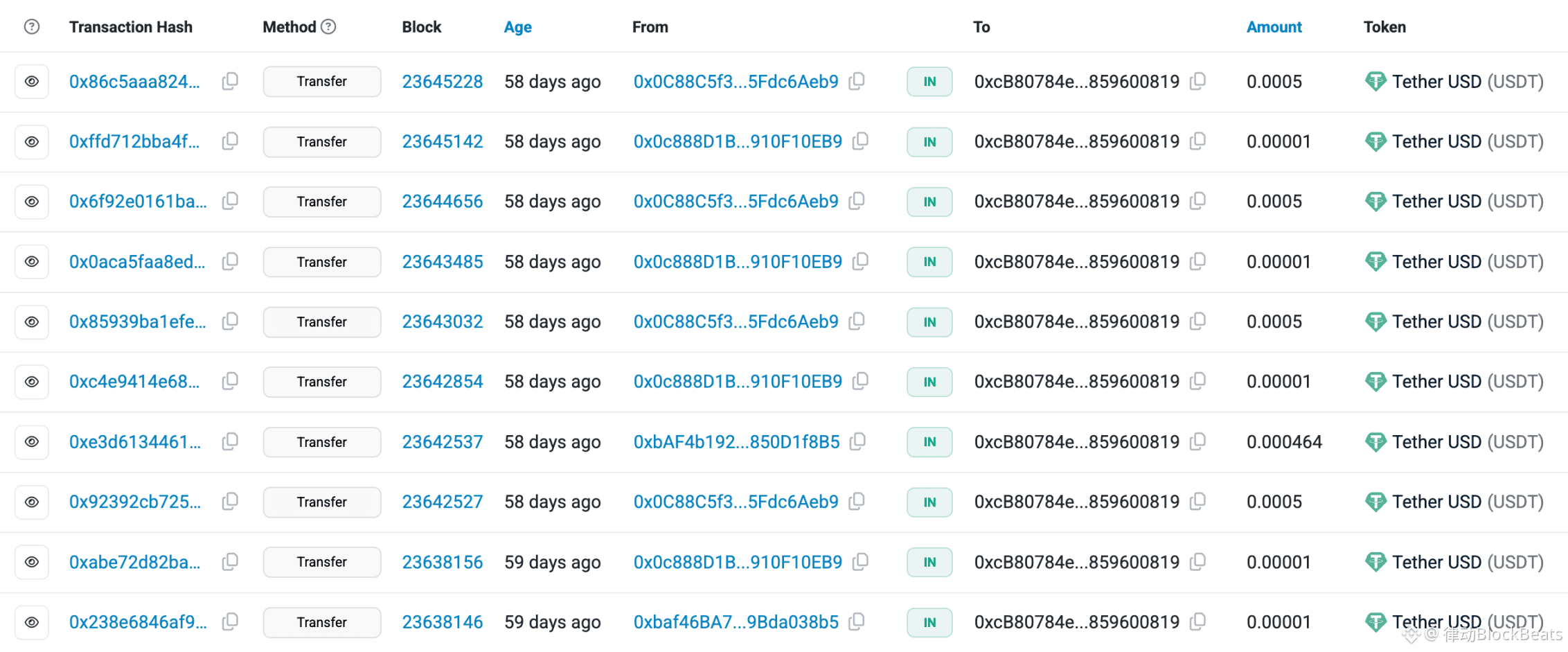Toggle eye preview for transaction 0x0aca5faa8ed...
Screen dimensions: 1568x652
[32, 262]
